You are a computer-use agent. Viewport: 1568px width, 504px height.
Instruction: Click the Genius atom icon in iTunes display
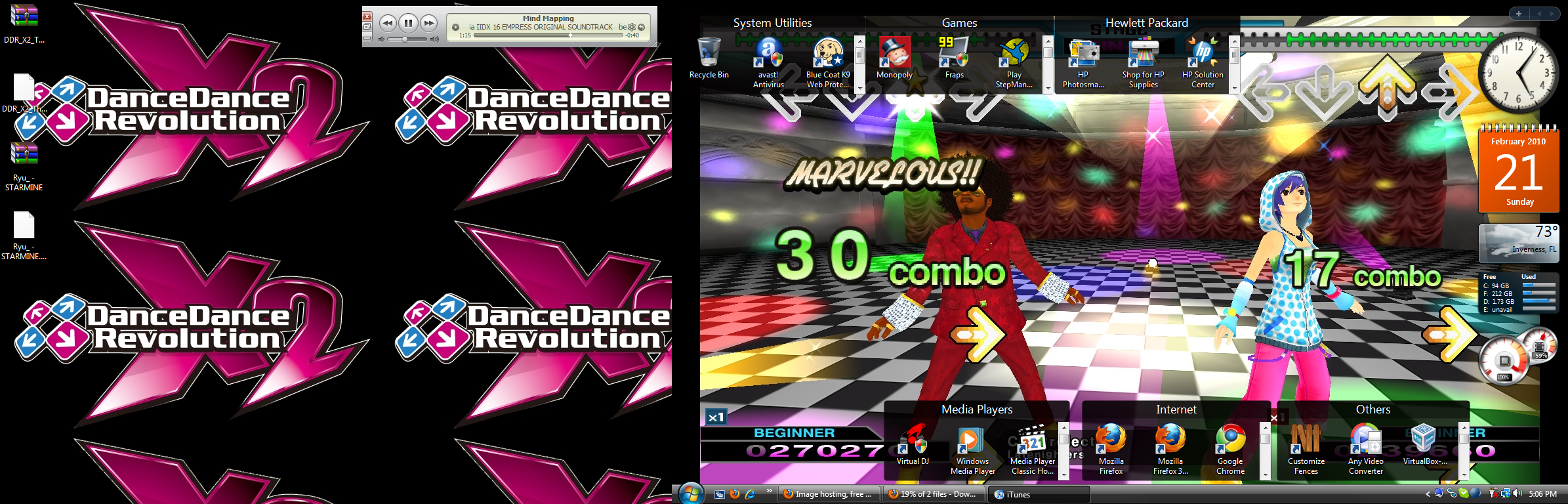[x=632, y=27]
